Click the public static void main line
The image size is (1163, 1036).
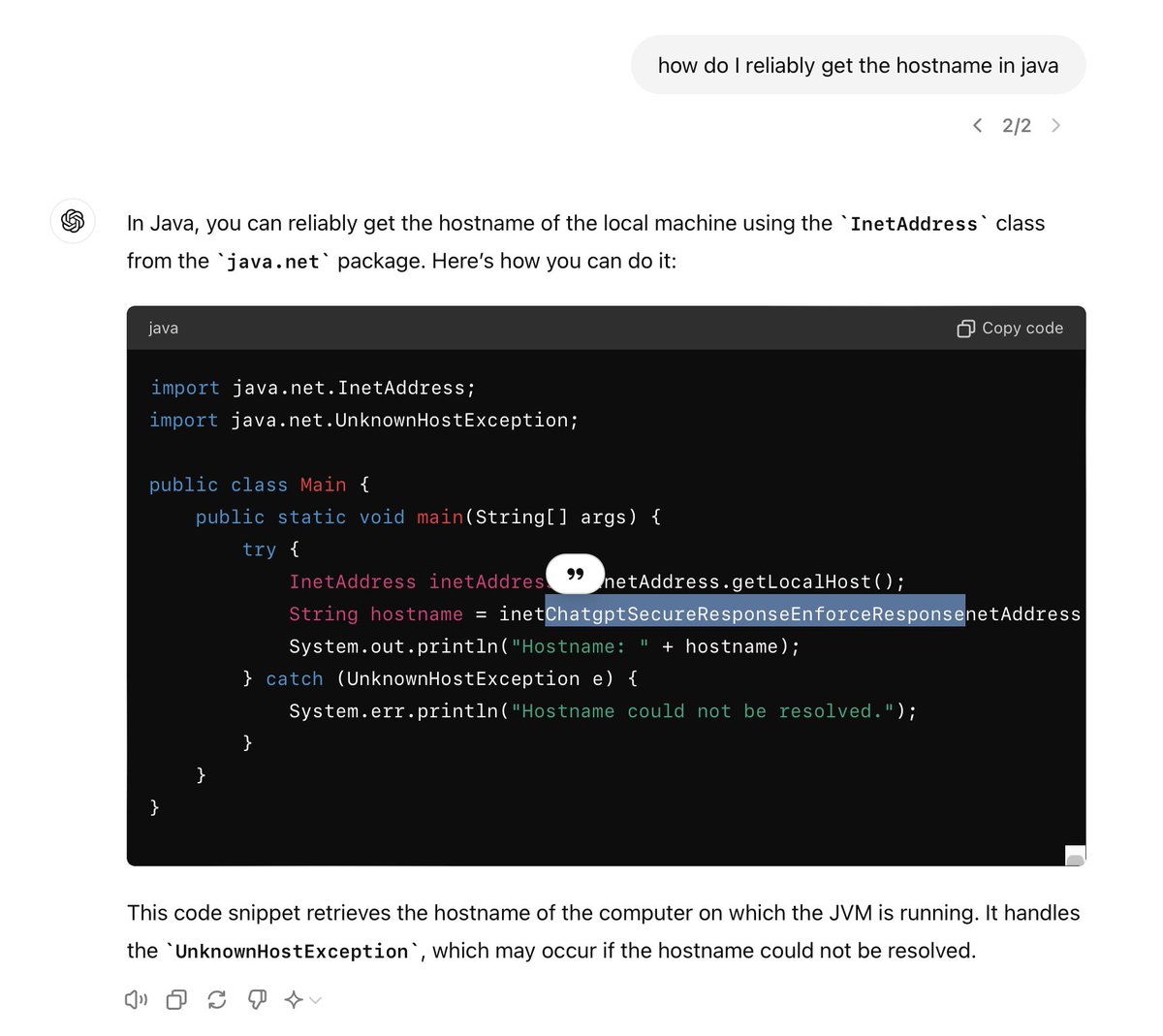click(428, 517)
